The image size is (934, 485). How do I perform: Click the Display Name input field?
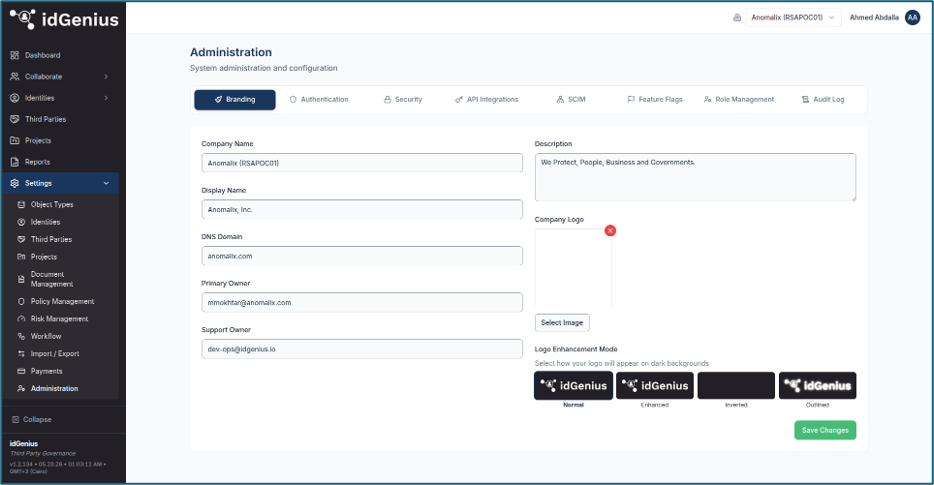point(362,209)
